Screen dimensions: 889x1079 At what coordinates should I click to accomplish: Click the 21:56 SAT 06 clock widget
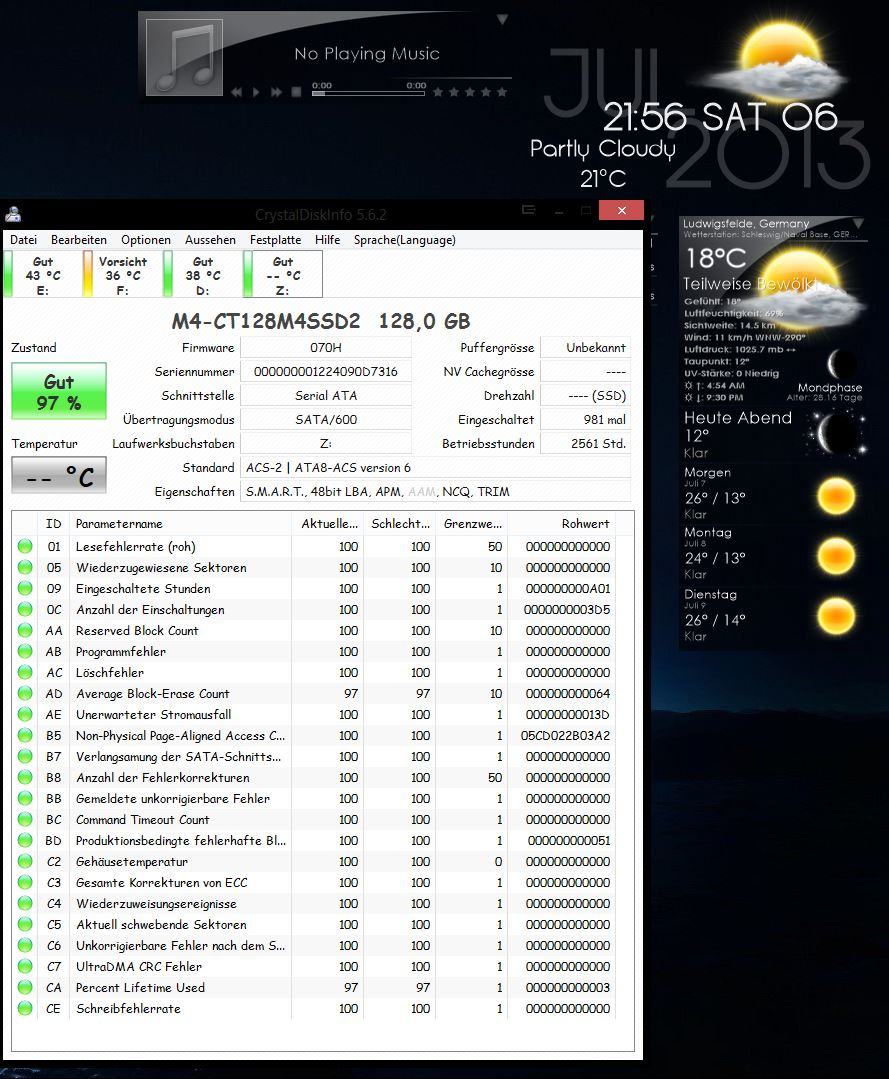tap(720, 117)
